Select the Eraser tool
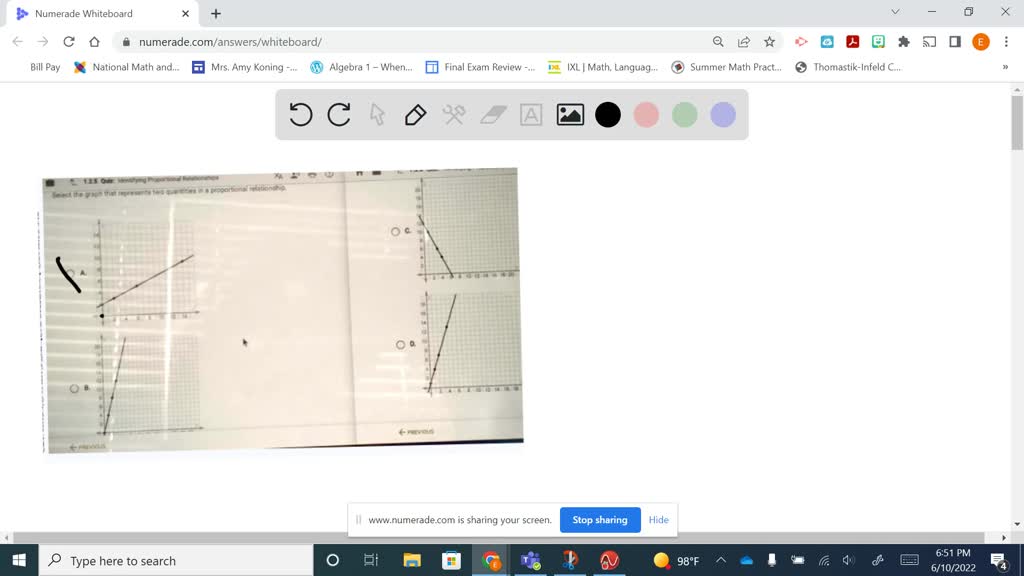Image resolution: width=1024 pixels, height=576 pixels. coord(491,114)
